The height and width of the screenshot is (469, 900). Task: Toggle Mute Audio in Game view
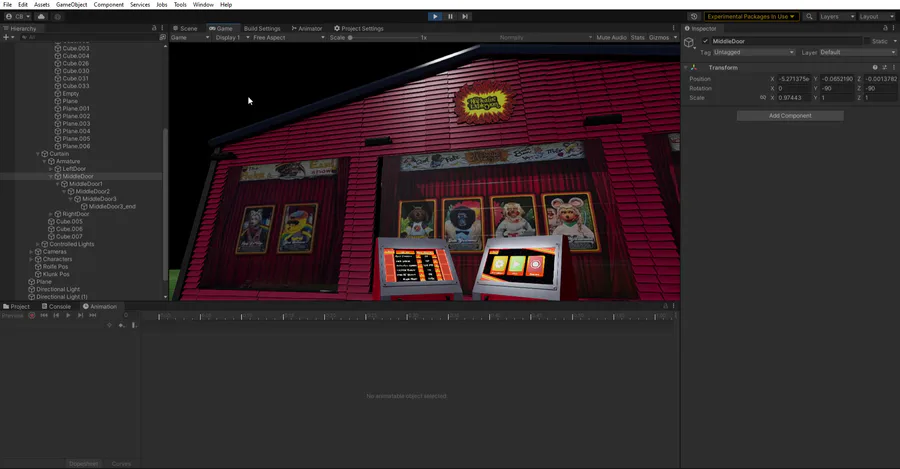(611, 37)
